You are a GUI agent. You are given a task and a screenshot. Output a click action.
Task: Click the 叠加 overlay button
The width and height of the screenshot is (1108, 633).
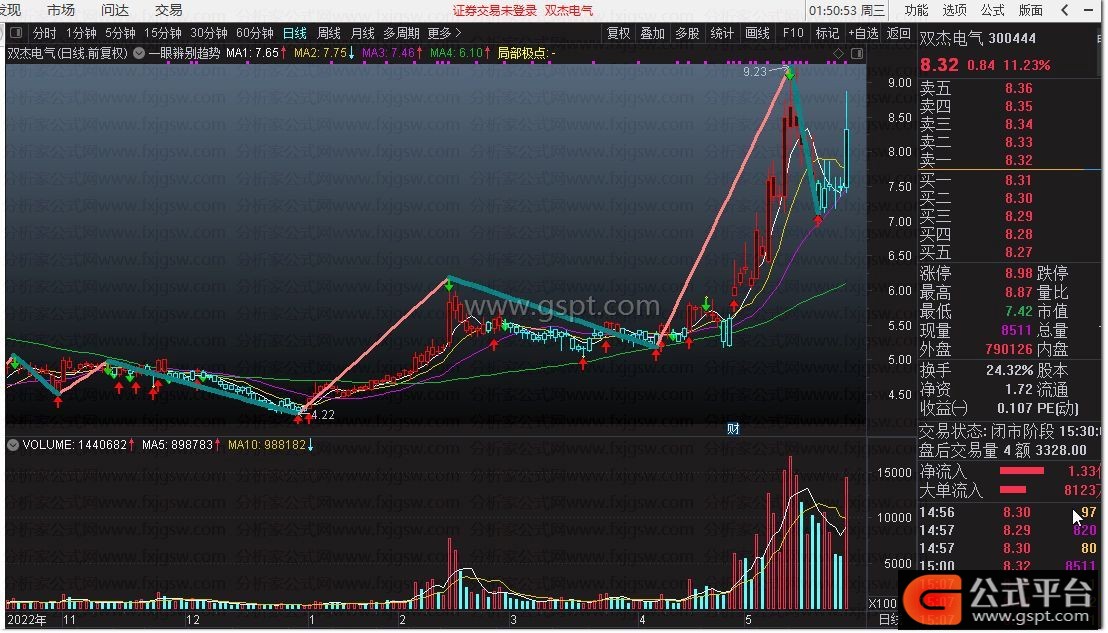pyautogui.click(x=652, y=33)
